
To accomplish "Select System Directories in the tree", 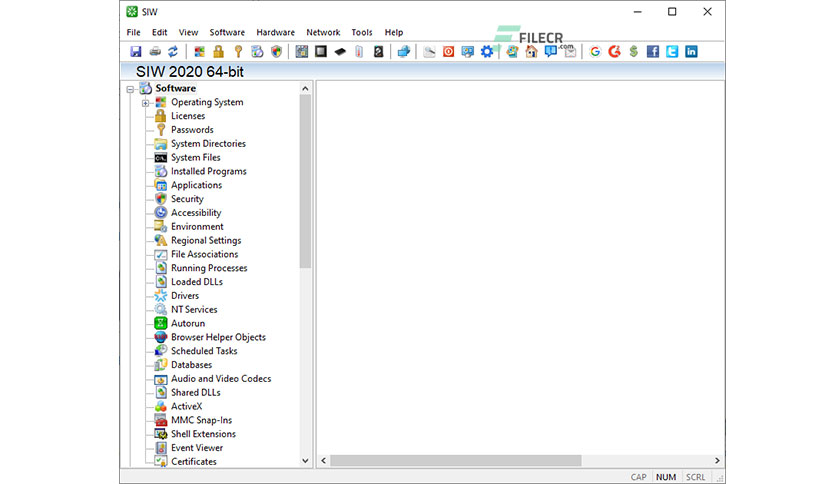I will tap(208, 143).
